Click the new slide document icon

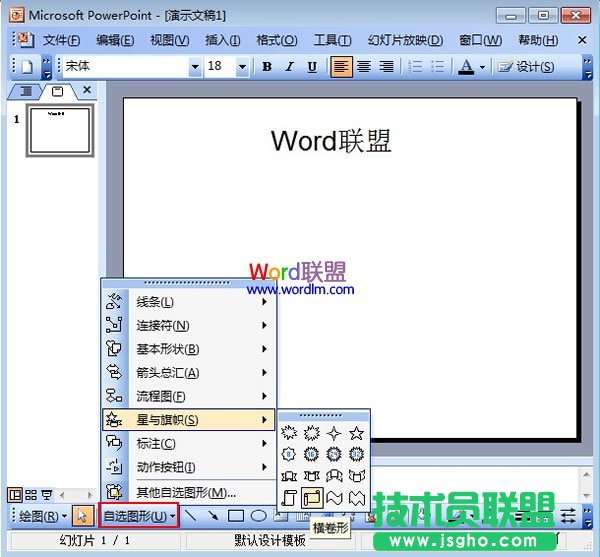click(x=27, y=67)
